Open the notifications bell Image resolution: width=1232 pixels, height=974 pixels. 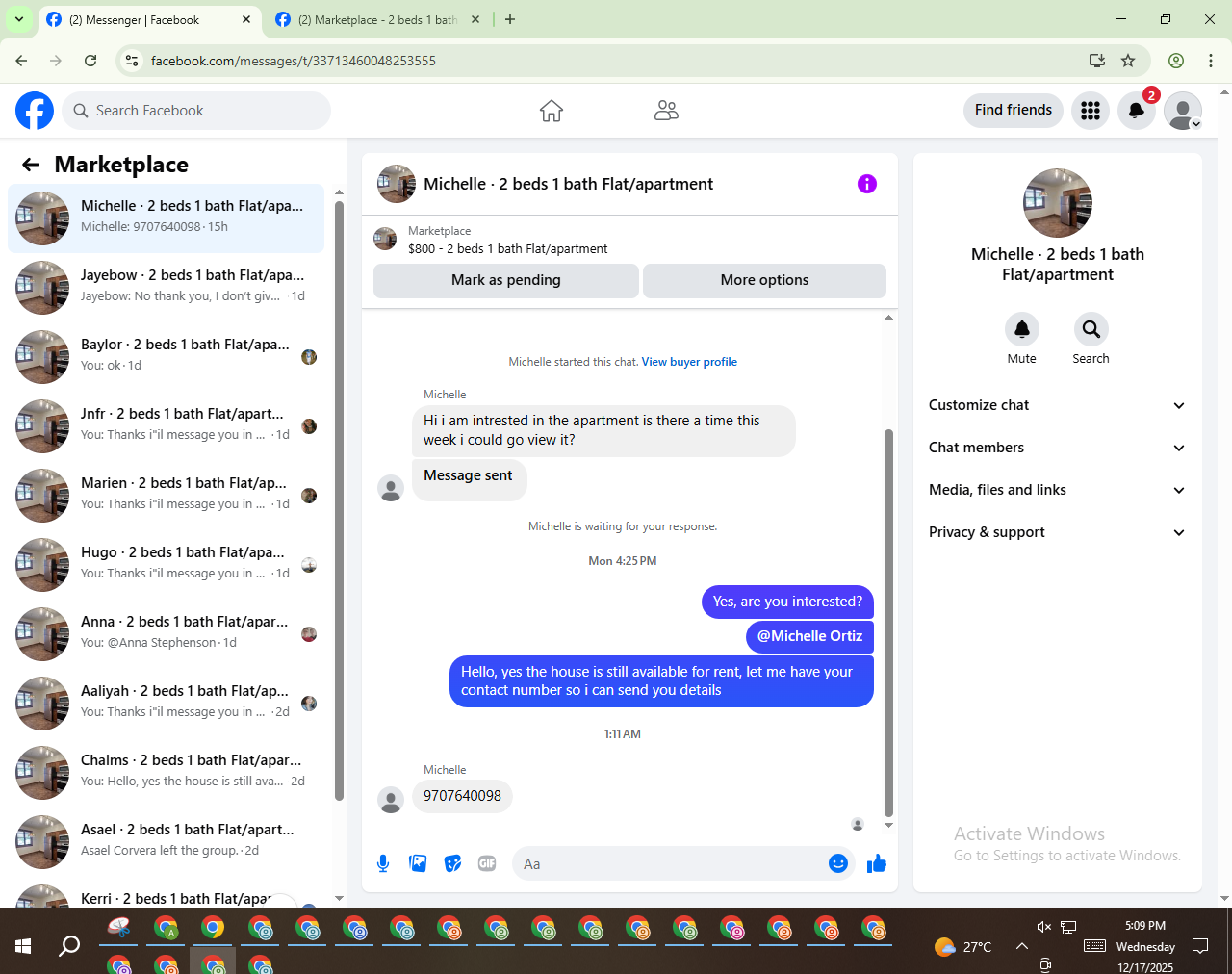point(1137,111)
